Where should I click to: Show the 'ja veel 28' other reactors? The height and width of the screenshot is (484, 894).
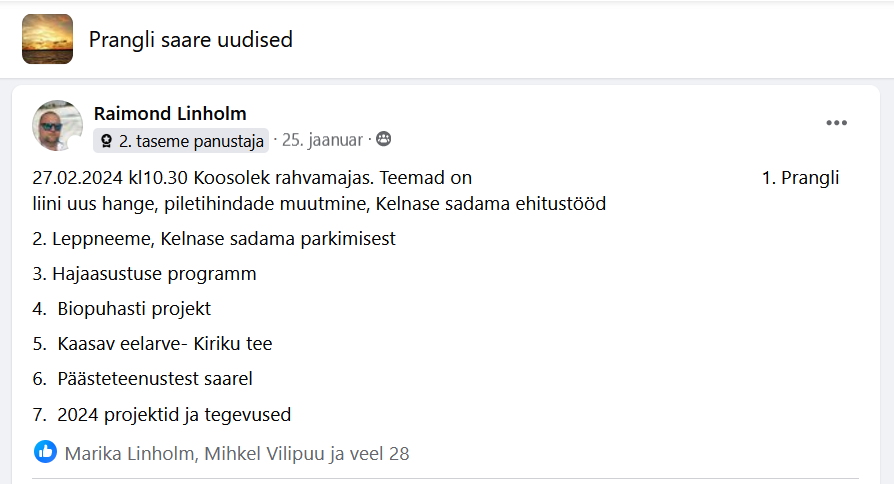click(x=370, y=453)
